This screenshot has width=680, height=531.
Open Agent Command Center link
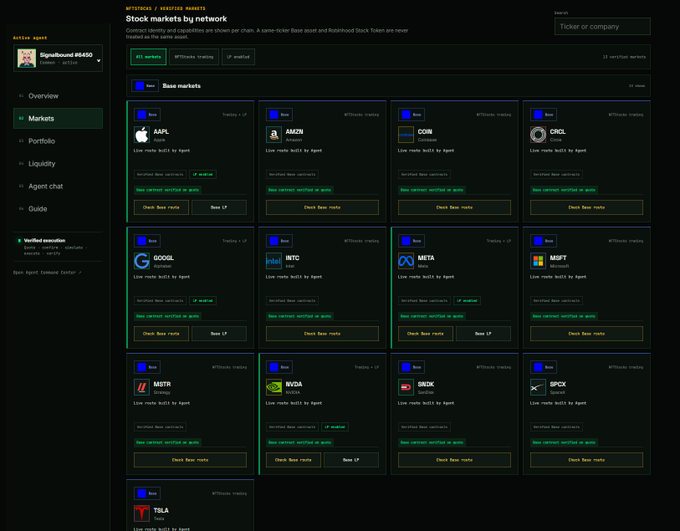[47, 272]
